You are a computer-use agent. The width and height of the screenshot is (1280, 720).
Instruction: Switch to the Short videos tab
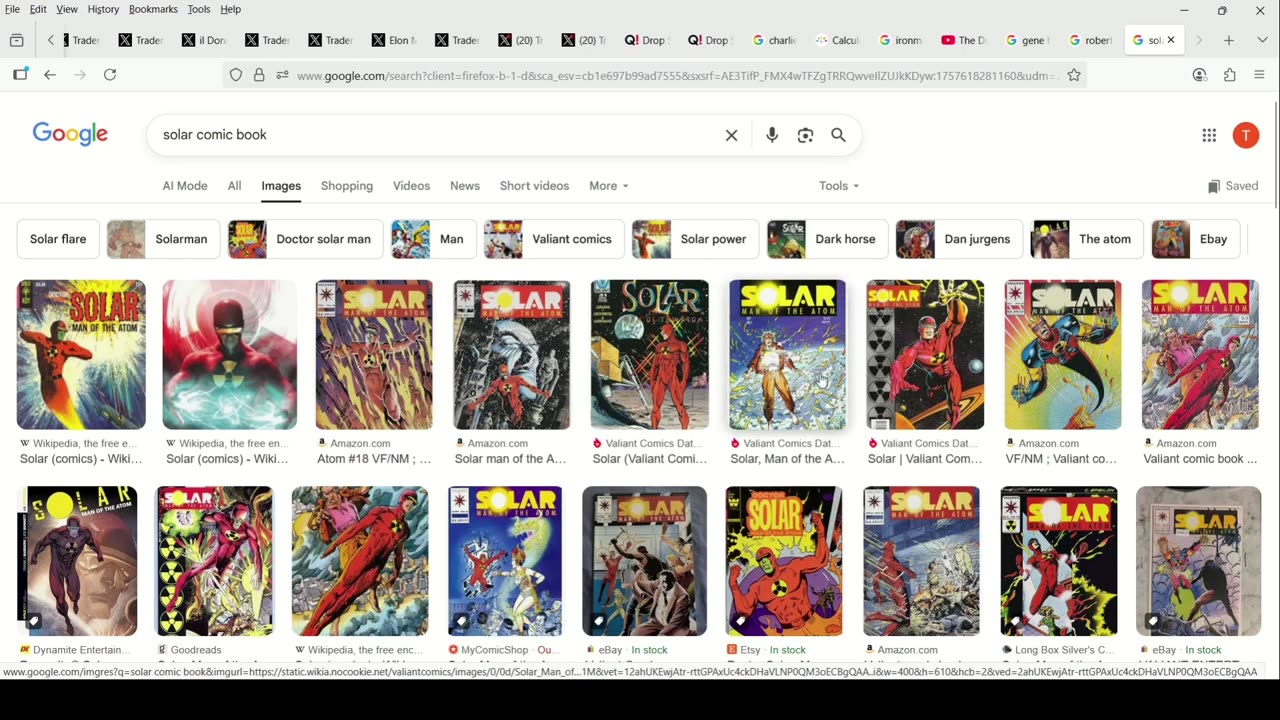click(x=534, y=186)
